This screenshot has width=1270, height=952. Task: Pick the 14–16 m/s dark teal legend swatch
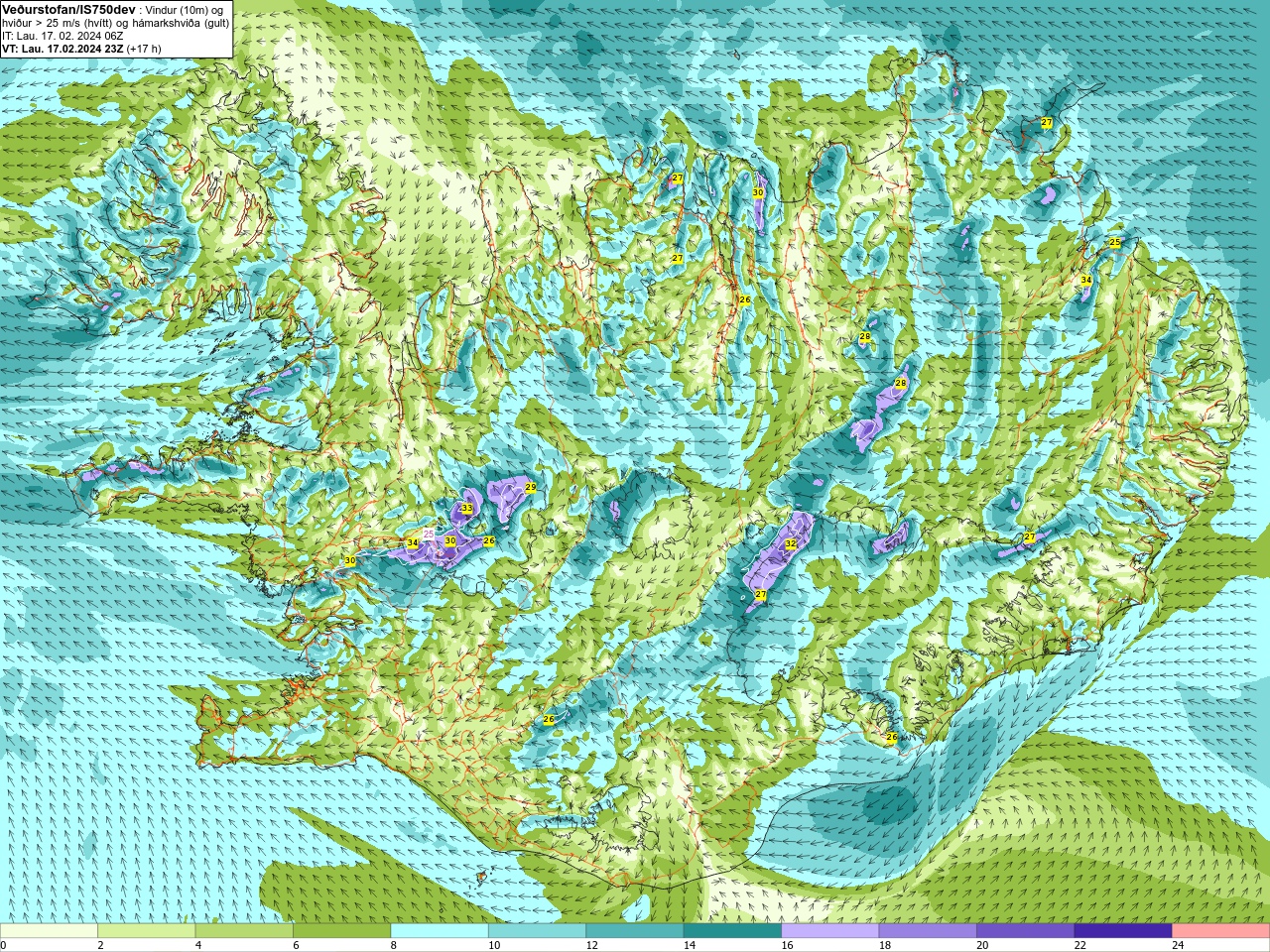tap(732, 931)
